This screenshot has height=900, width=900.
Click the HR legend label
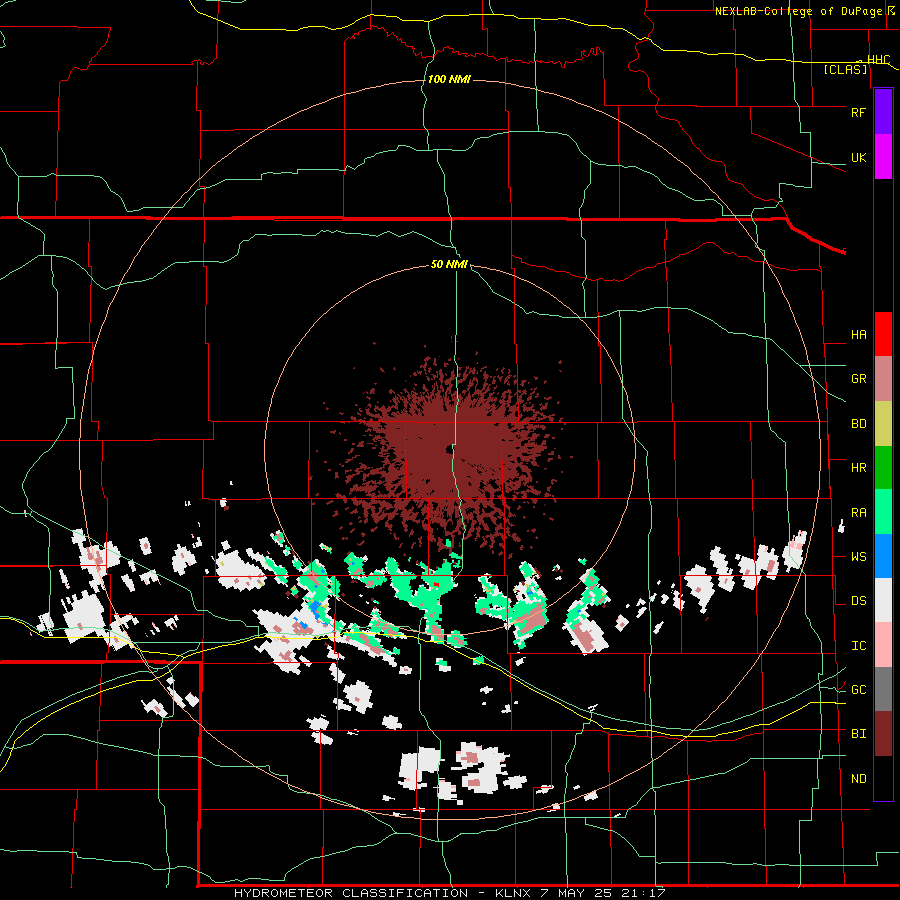(858, 468)
